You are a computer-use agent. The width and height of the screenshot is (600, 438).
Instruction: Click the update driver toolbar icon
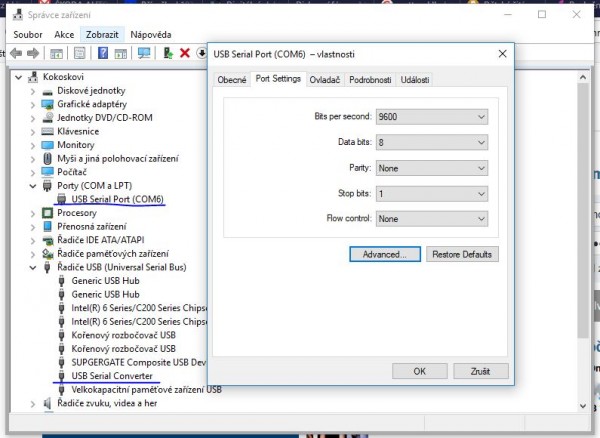tap(167, 53)
